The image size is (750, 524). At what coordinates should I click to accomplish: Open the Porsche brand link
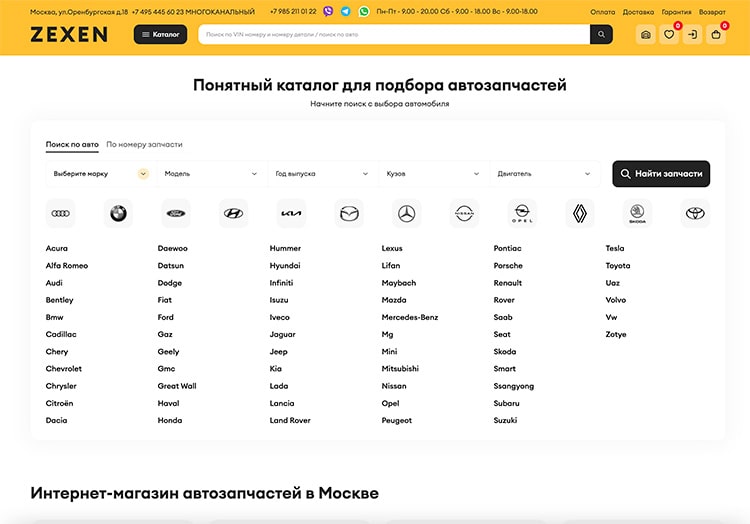(x=508, y=265)
